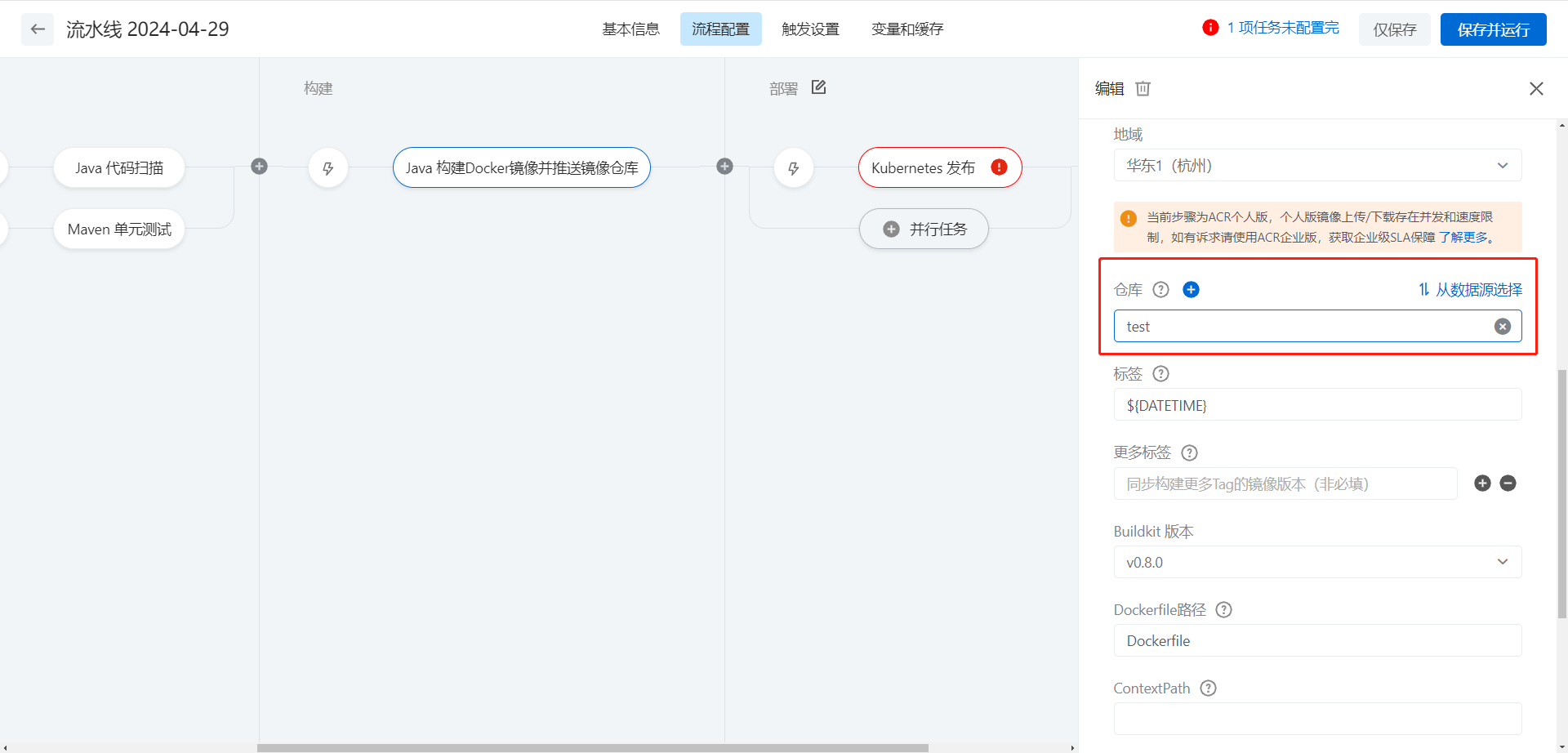Open the 触发设置 tab
The image size is (1568, 753).
pos(810,29)
